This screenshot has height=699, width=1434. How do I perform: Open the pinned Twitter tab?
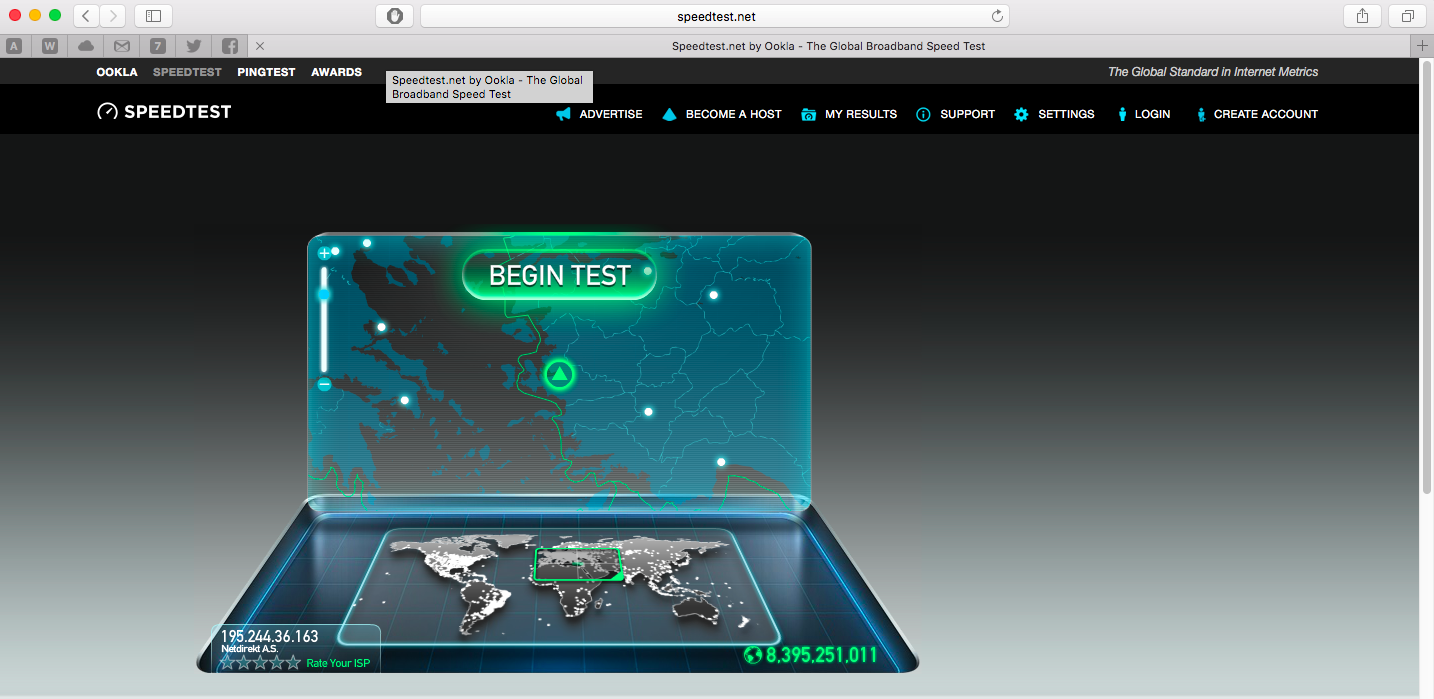coord(194,46)
